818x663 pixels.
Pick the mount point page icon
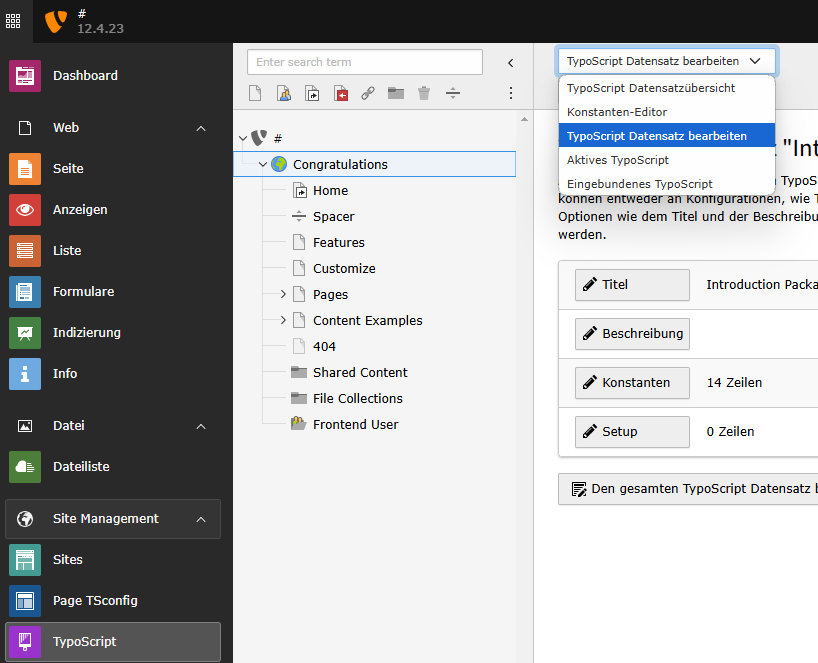point(341,93)
